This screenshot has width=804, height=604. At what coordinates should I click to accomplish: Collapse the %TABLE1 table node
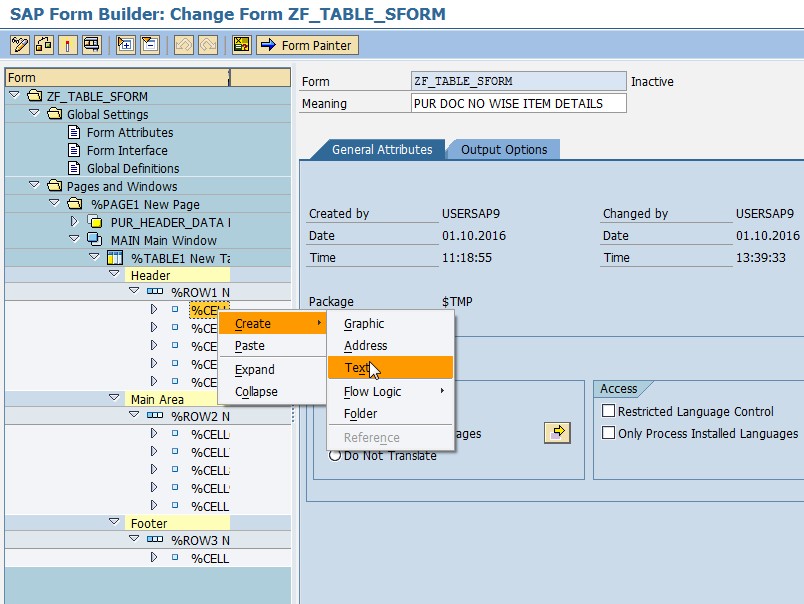(94, 257)
